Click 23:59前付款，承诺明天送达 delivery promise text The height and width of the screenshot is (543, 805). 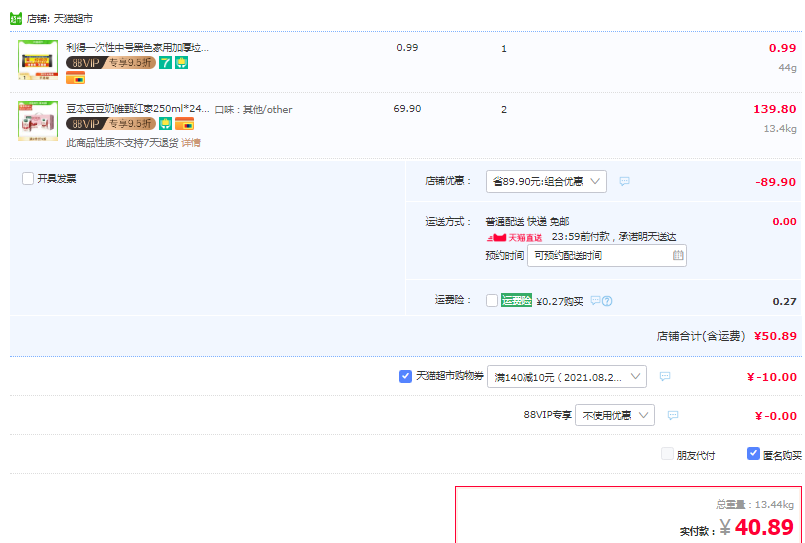pyautogui.click(x=614, y=237)
